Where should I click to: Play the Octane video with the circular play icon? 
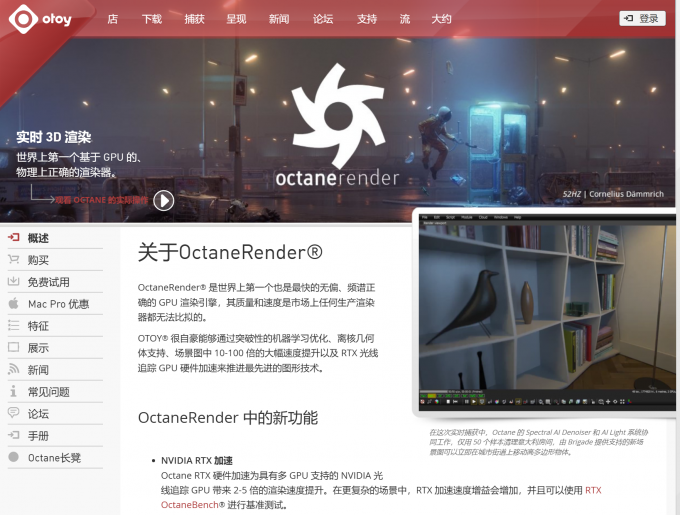[x=163, y=201]
